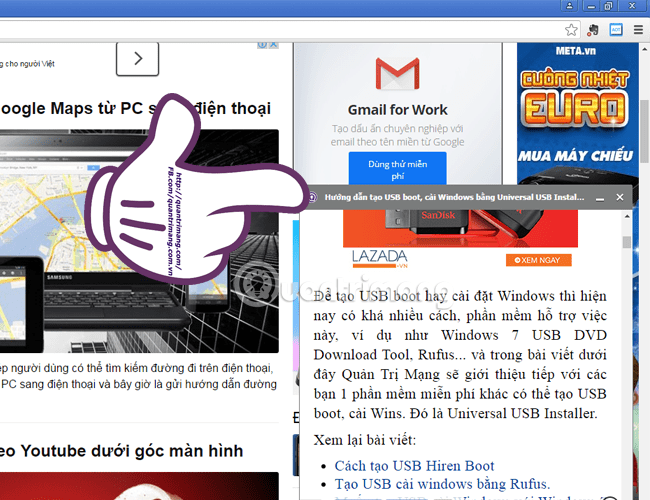Click the popup scrollbar up arrow
The height and width of the screenshot is (500, 650).
[627, 216]
